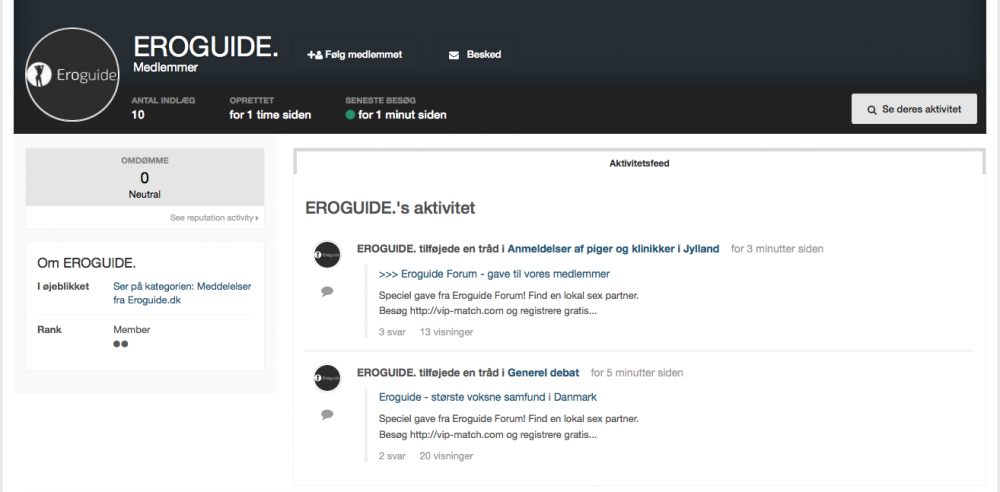The height and width of the screenshot is (492, 1000).
Task: Open thread Eroguide - største voksne samfund
Action: pyautogui.click(x=488, y=397)
